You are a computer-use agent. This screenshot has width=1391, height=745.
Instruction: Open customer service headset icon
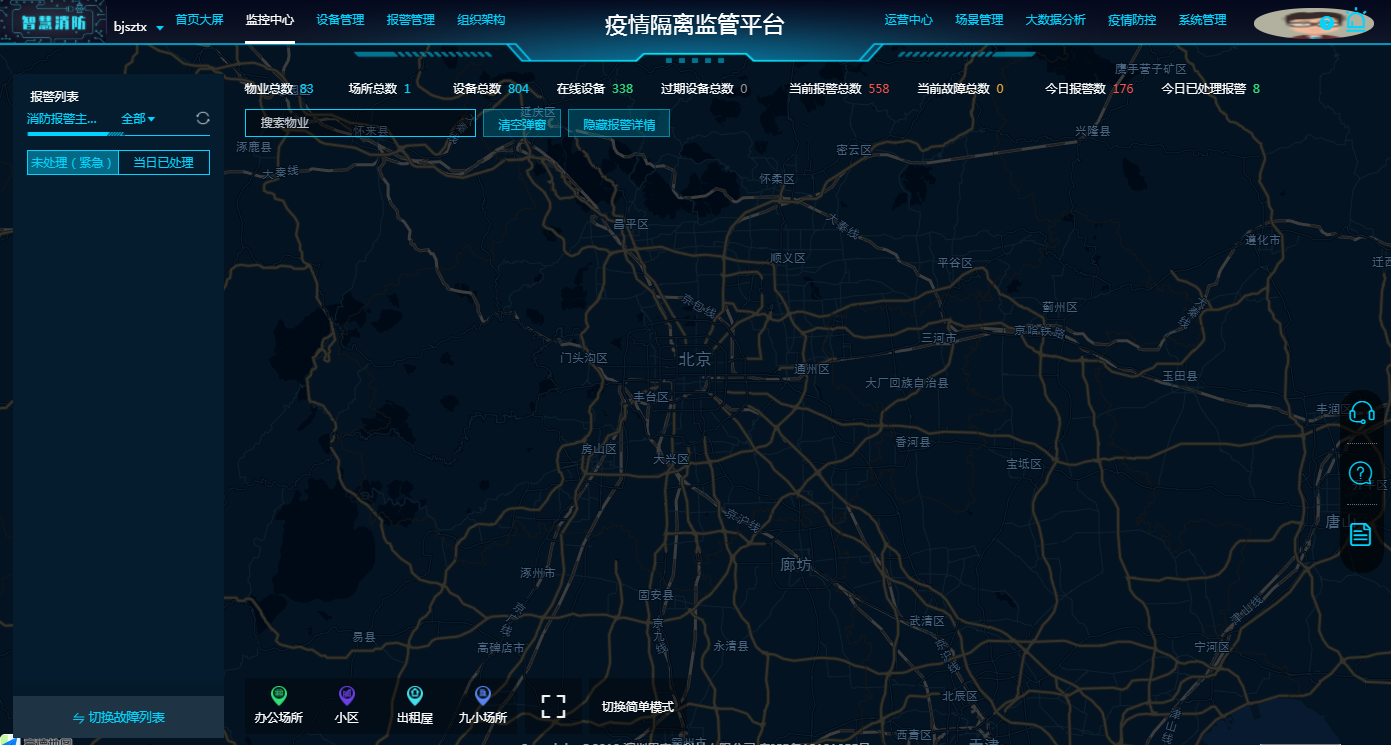point(1361,412)
